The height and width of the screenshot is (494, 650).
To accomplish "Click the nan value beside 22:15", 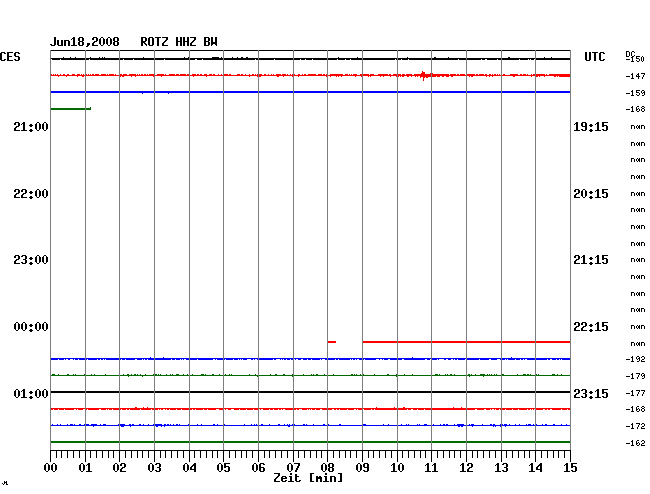I will [x=638, y=327].
